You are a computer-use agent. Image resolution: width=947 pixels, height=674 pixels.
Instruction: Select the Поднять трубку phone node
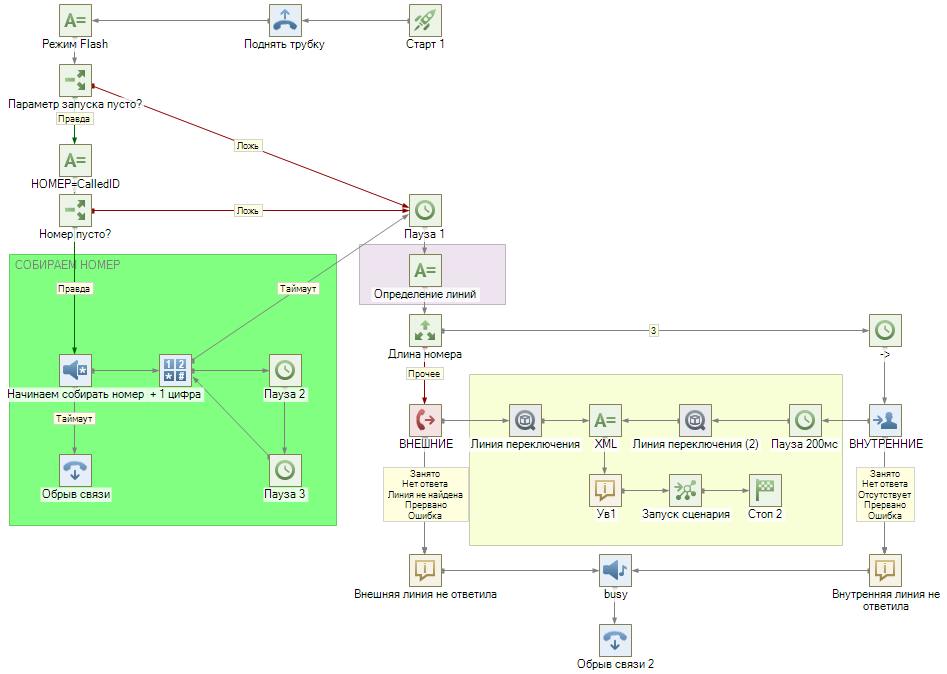pyautogui.click(x=285, y=20)
